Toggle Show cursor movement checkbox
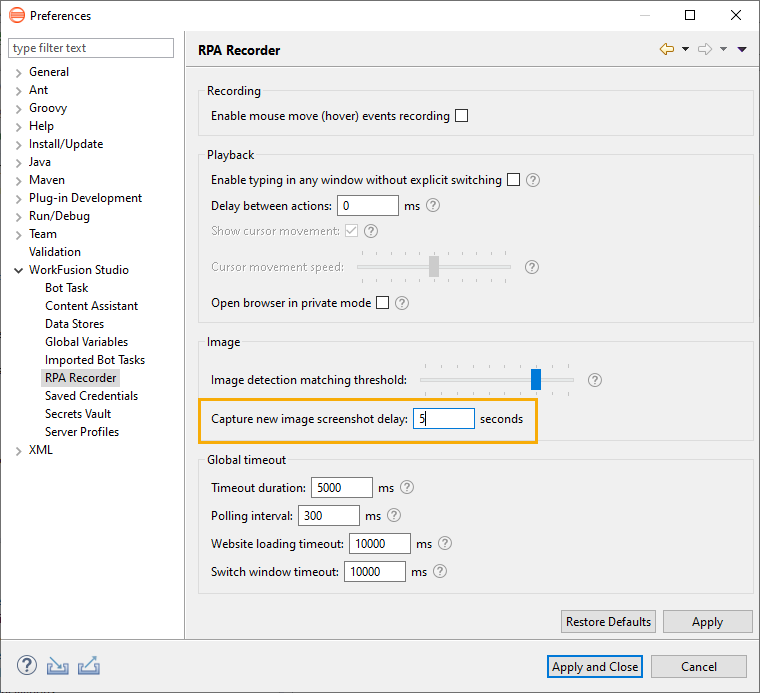Viewport: 760px width, 693px height. [351, 231]
